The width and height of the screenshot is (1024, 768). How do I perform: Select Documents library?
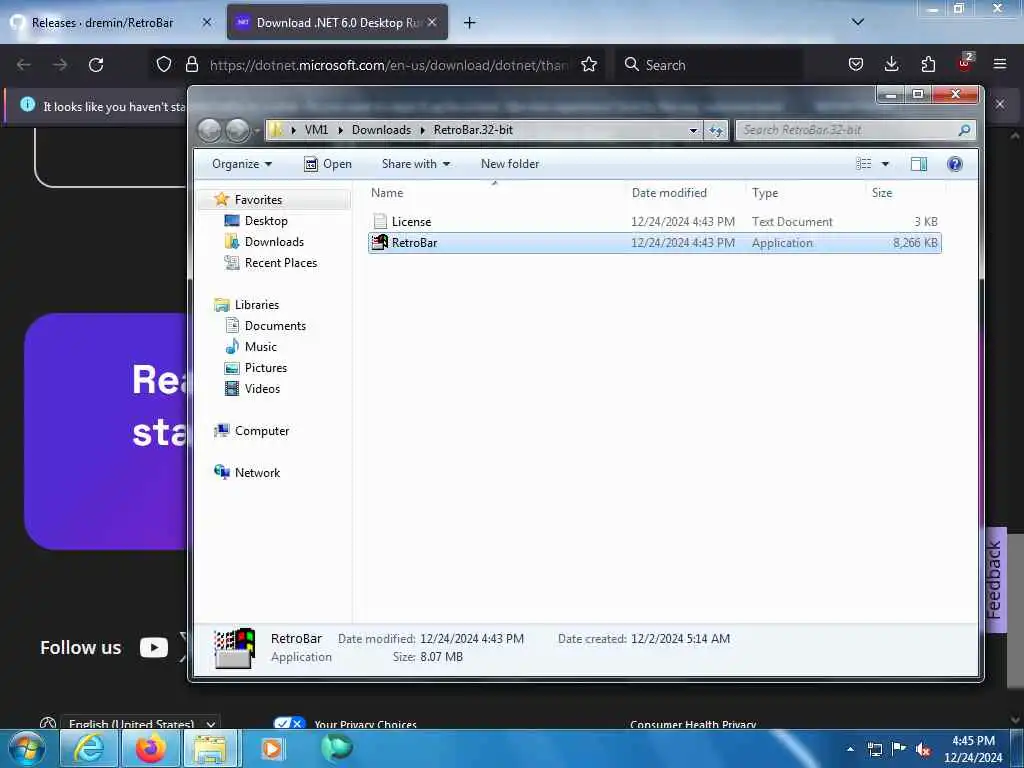(274, 325)
